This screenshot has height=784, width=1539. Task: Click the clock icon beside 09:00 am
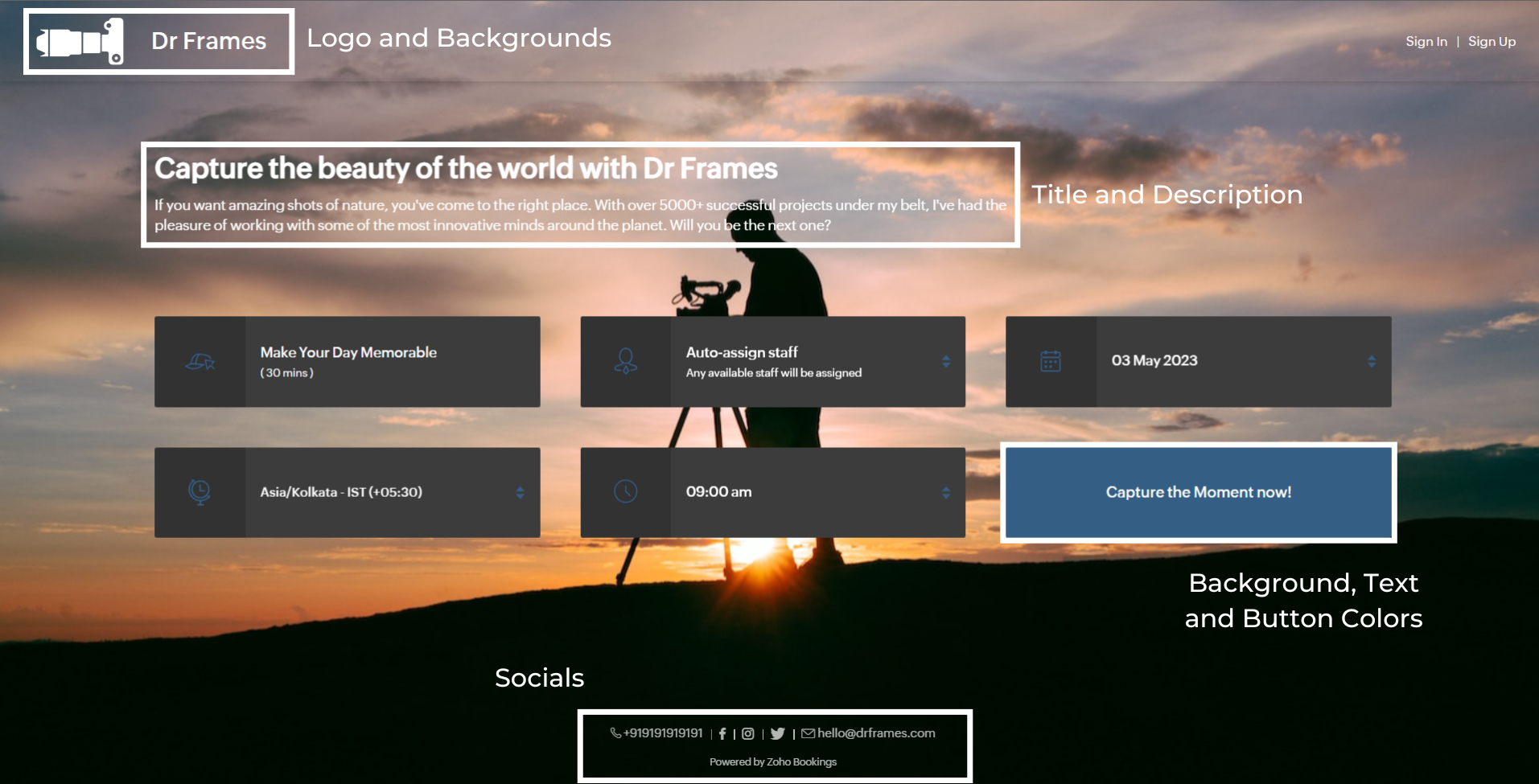point(626,491)
